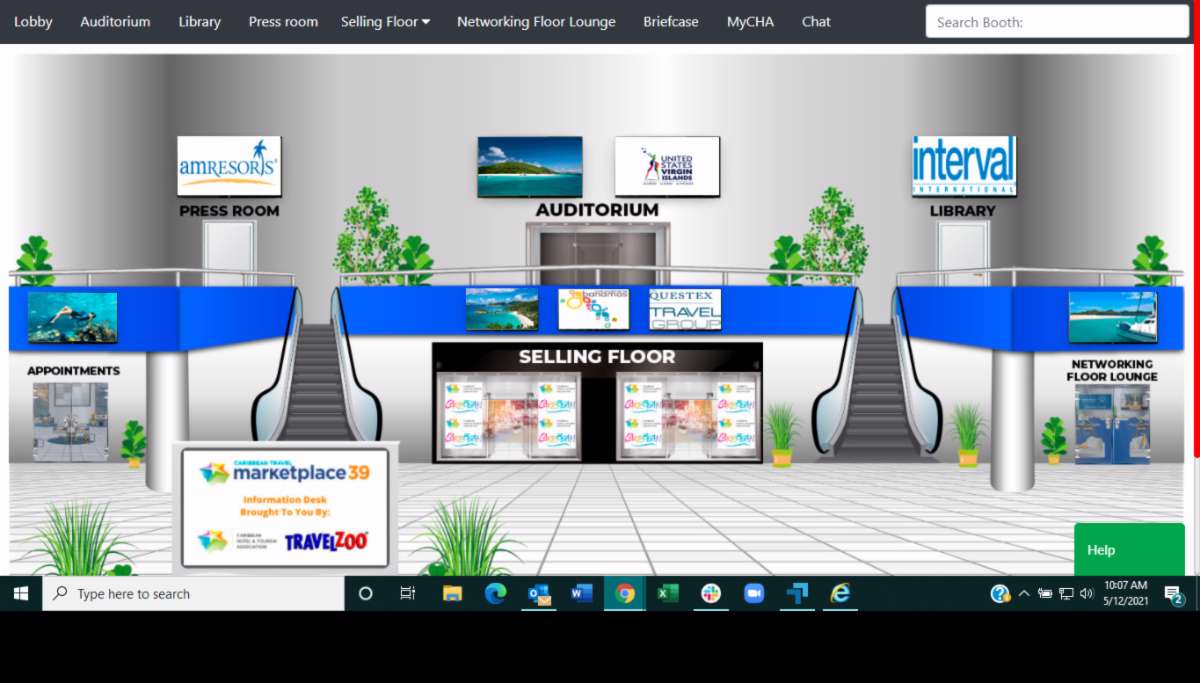
Task: Open the Briefcase nav item
Action: pos(671,22)
